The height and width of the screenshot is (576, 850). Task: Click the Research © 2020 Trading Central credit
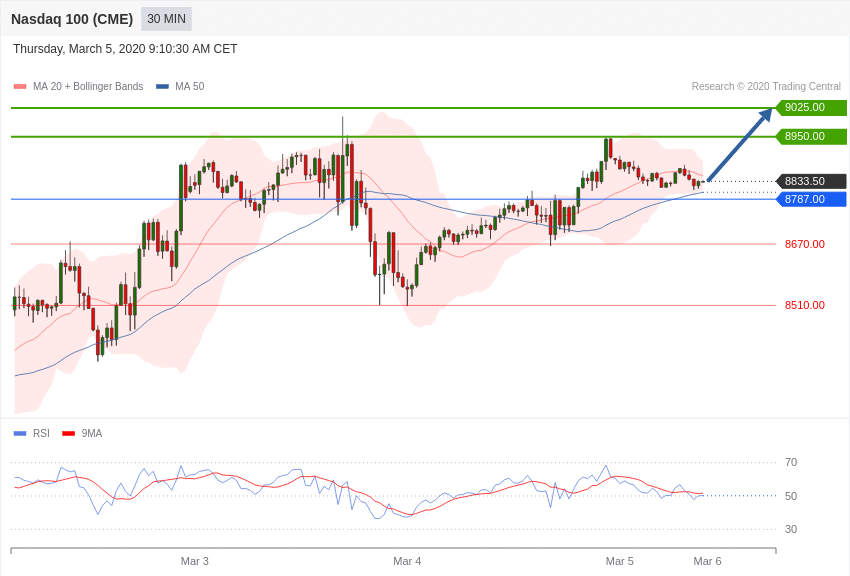pos(766,86)
